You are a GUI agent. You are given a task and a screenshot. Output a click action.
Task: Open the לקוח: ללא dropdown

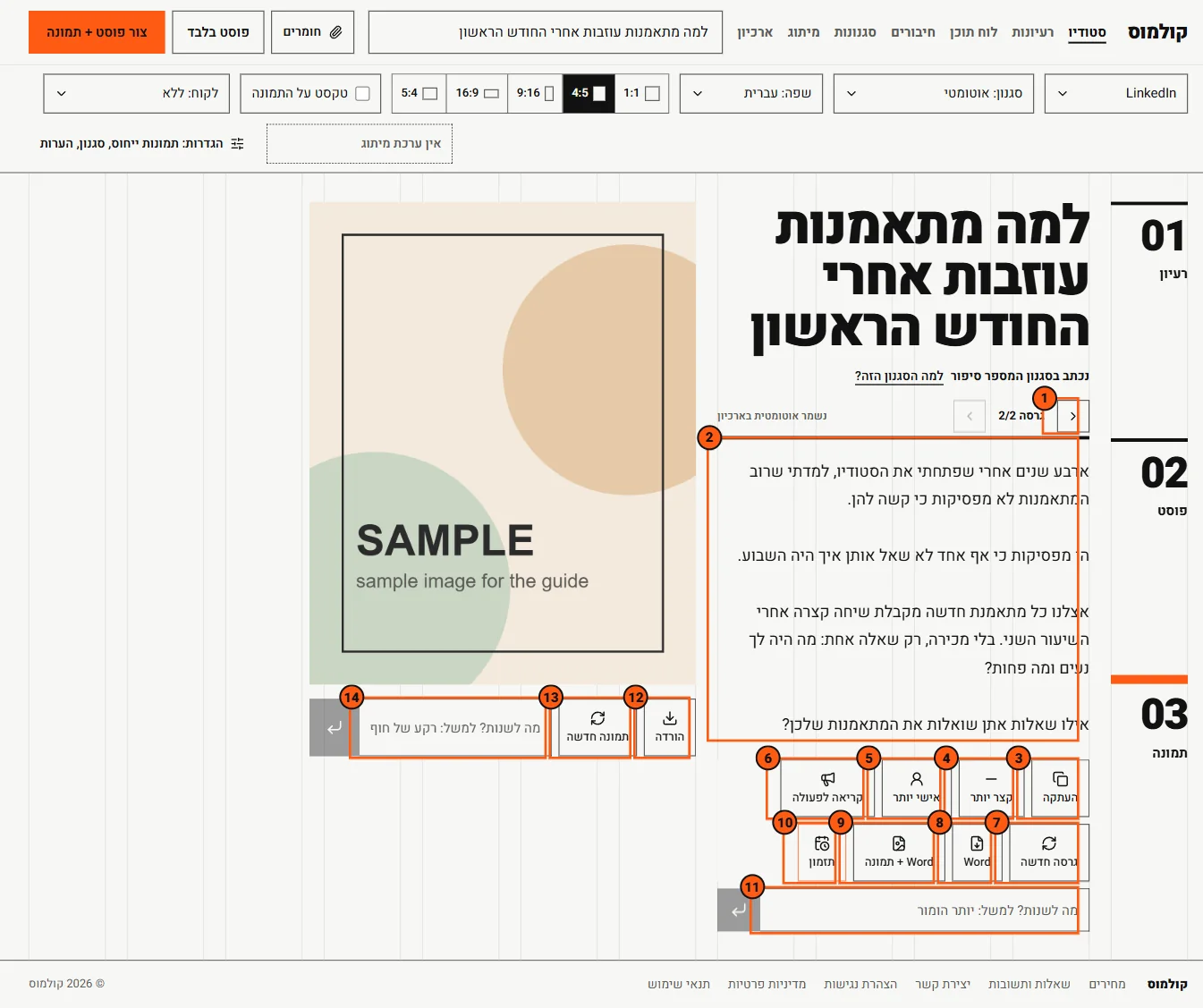(137, 93)
